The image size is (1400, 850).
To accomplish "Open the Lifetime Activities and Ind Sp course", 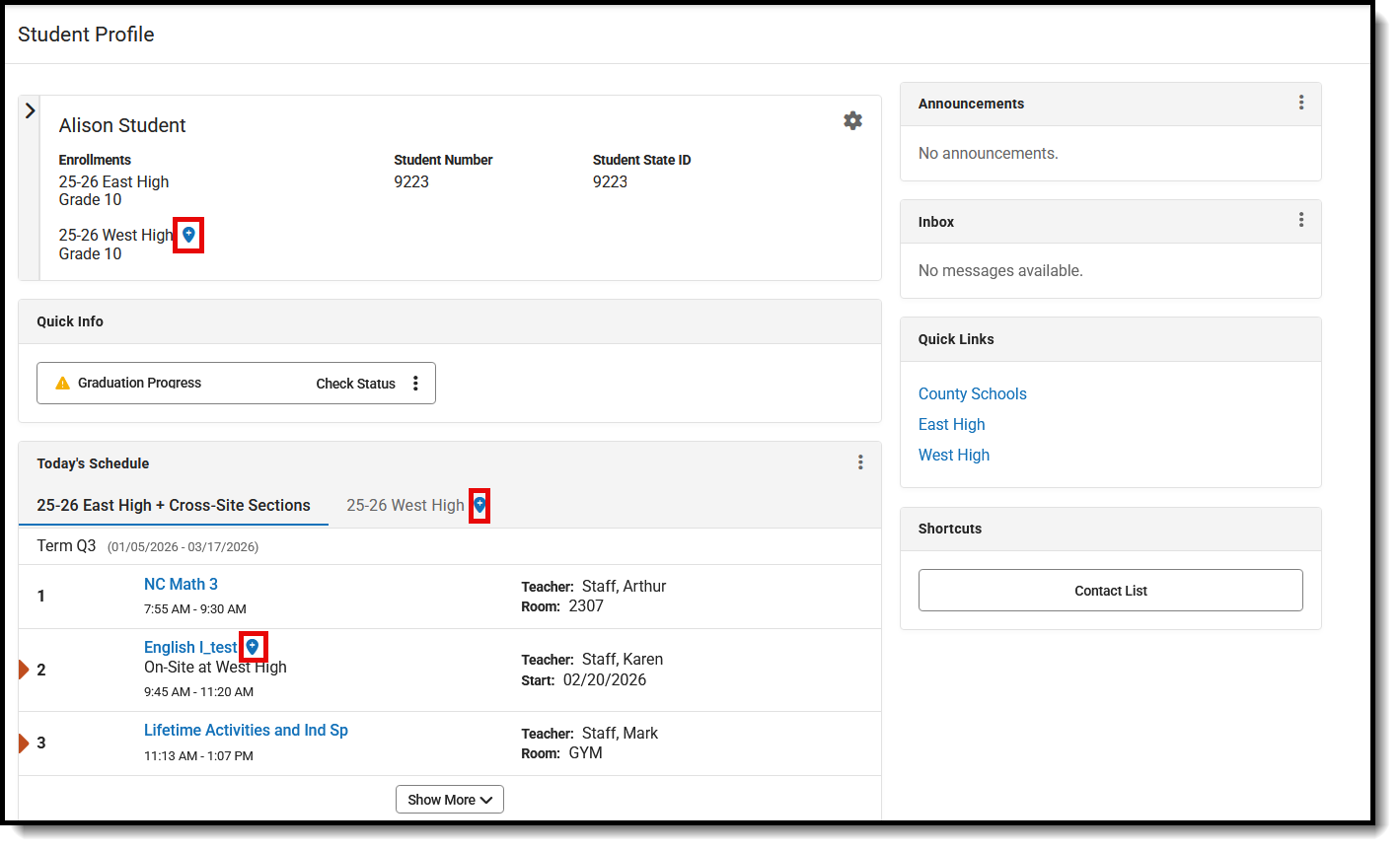I will pyautogui.click(x=246, y=730).
